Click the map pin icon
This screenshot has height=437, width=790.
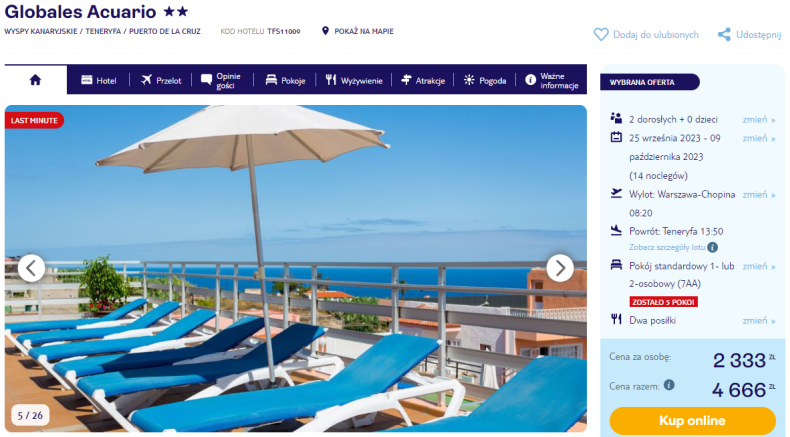click(325, 31)
